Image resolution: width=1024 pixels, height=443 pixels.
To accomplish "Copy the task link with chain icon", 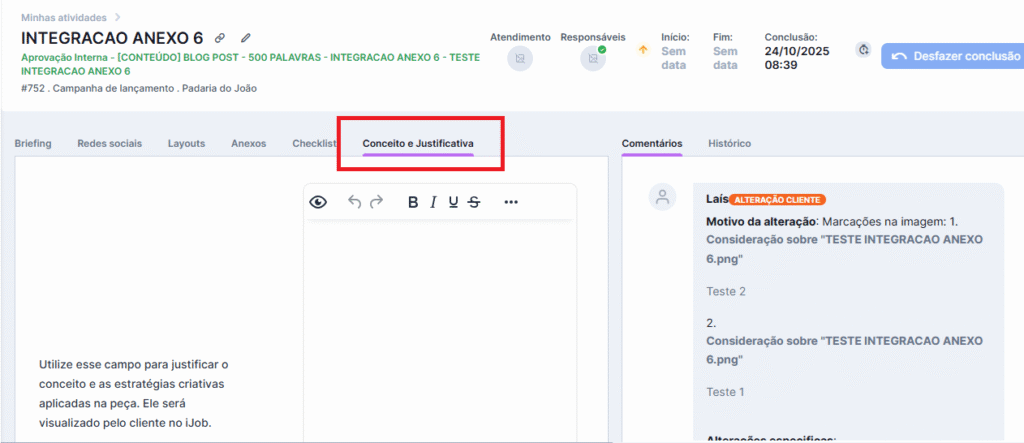I will click(220, 38).
